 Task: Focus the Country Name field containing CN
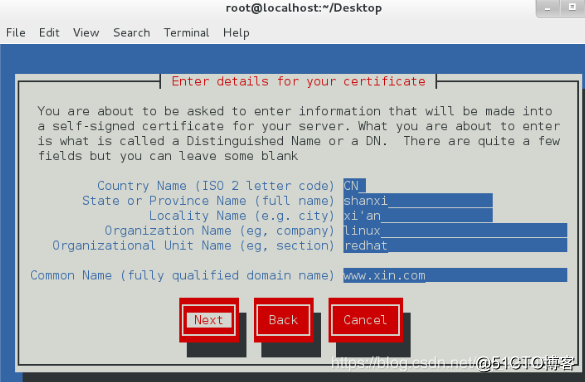pos(354,186)
